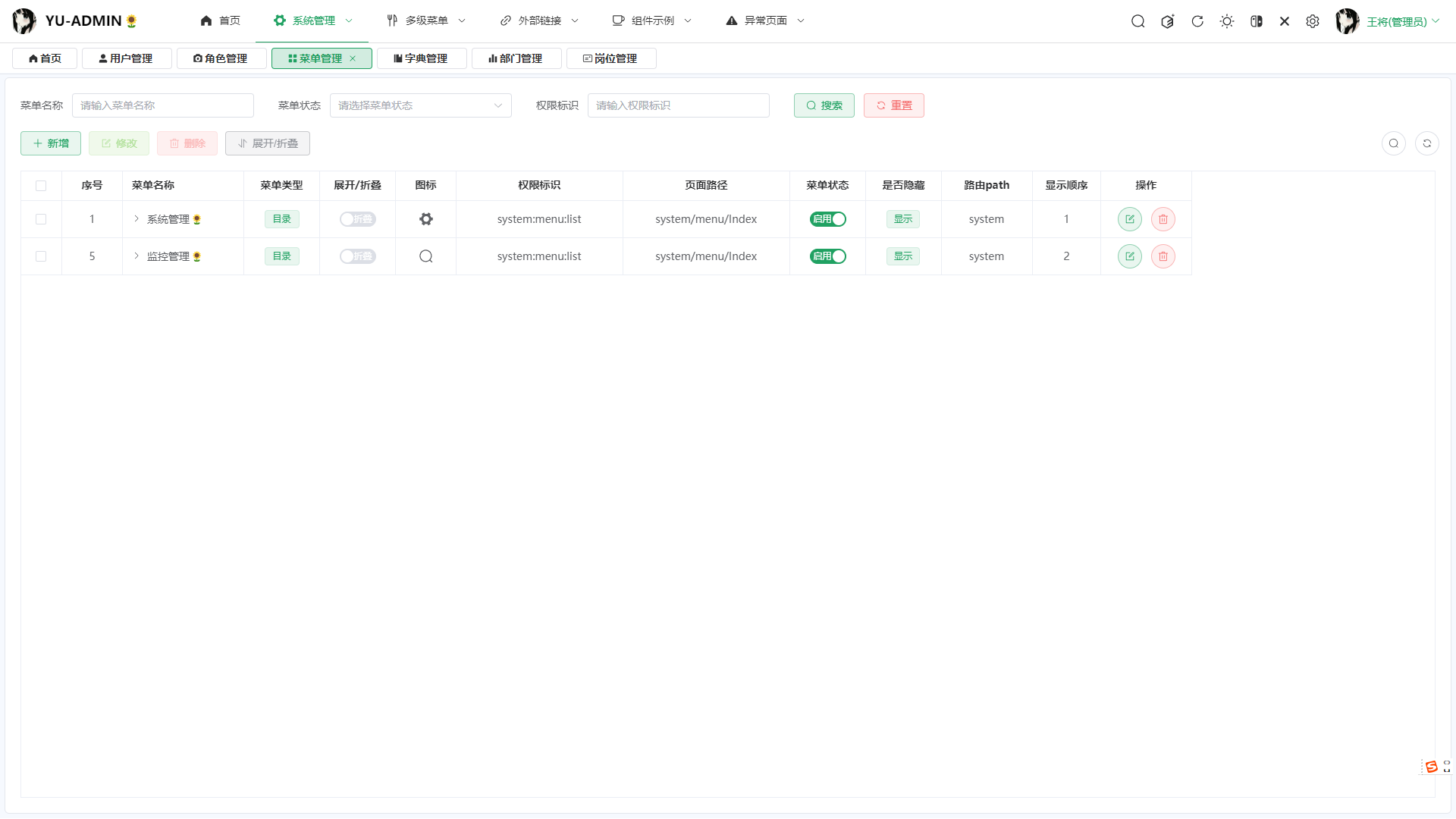This screenshot has width=1456, height=819.
Task: Open the global search icon
Action: tap(1137, 20)
